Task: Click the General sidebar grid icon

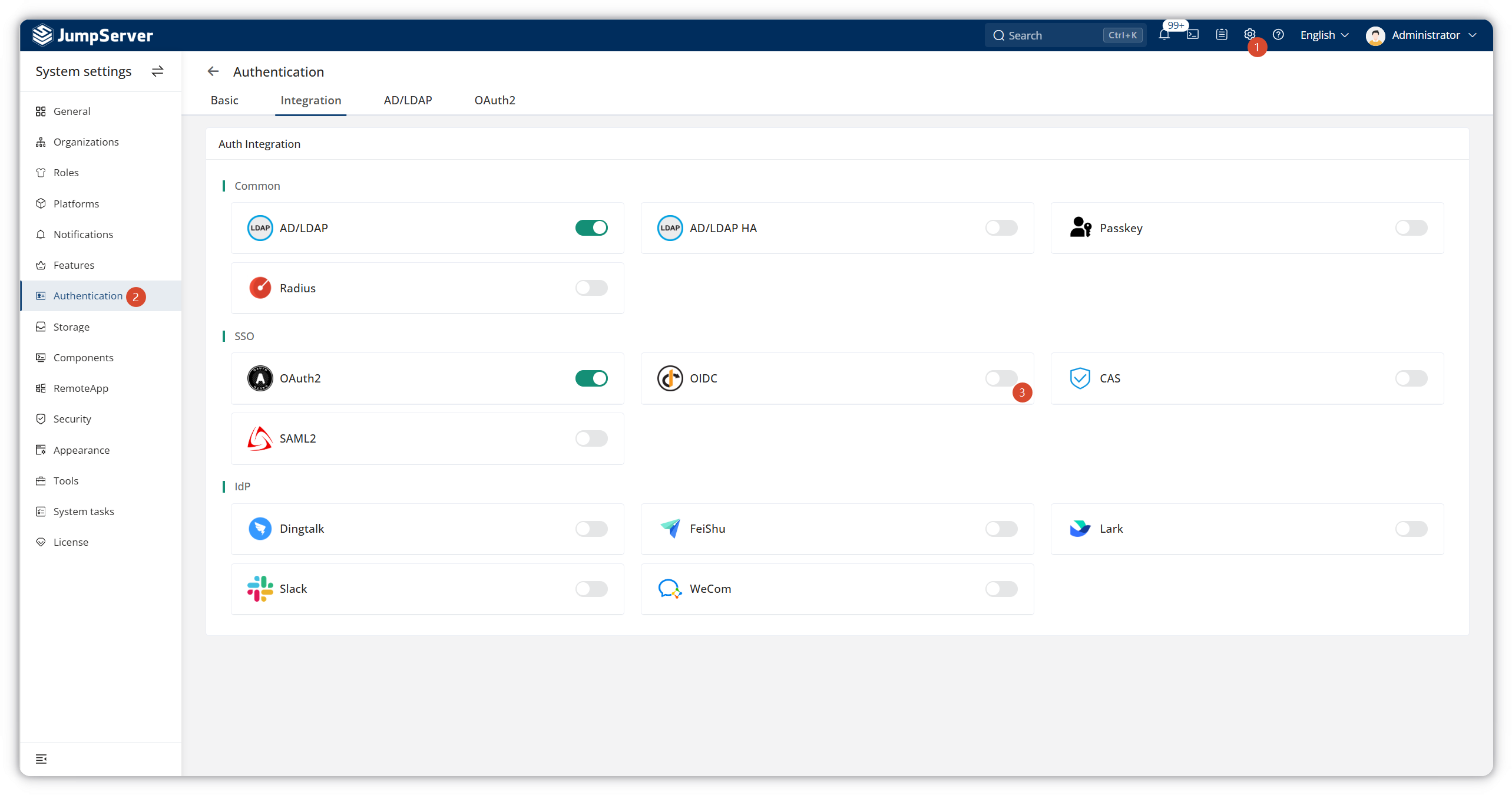Action: point(41,111)
